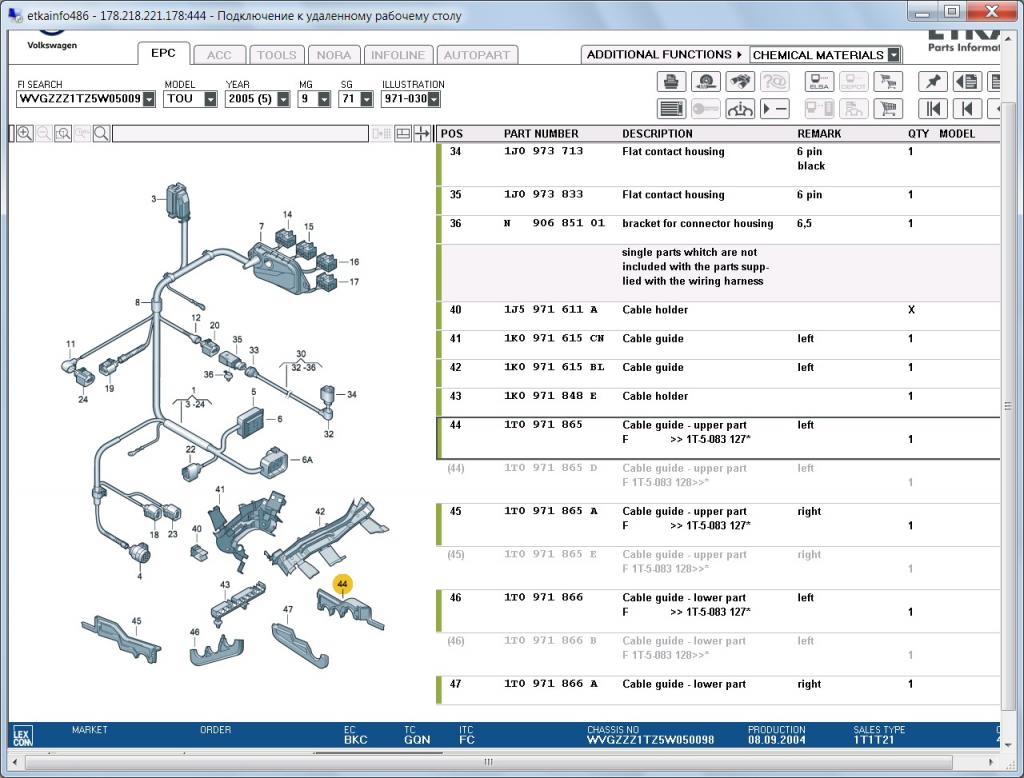1024x778 pixels.
Task: Click the POS column header
Action: (451, 134)
